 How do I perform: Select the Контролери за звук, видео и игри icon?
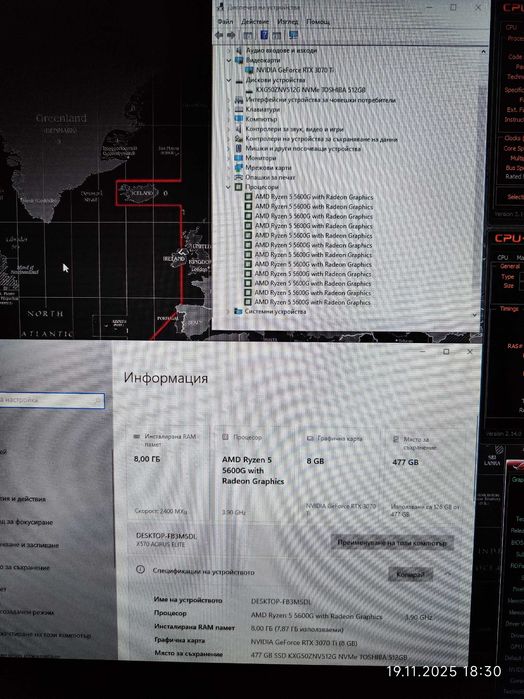point(239,129)
